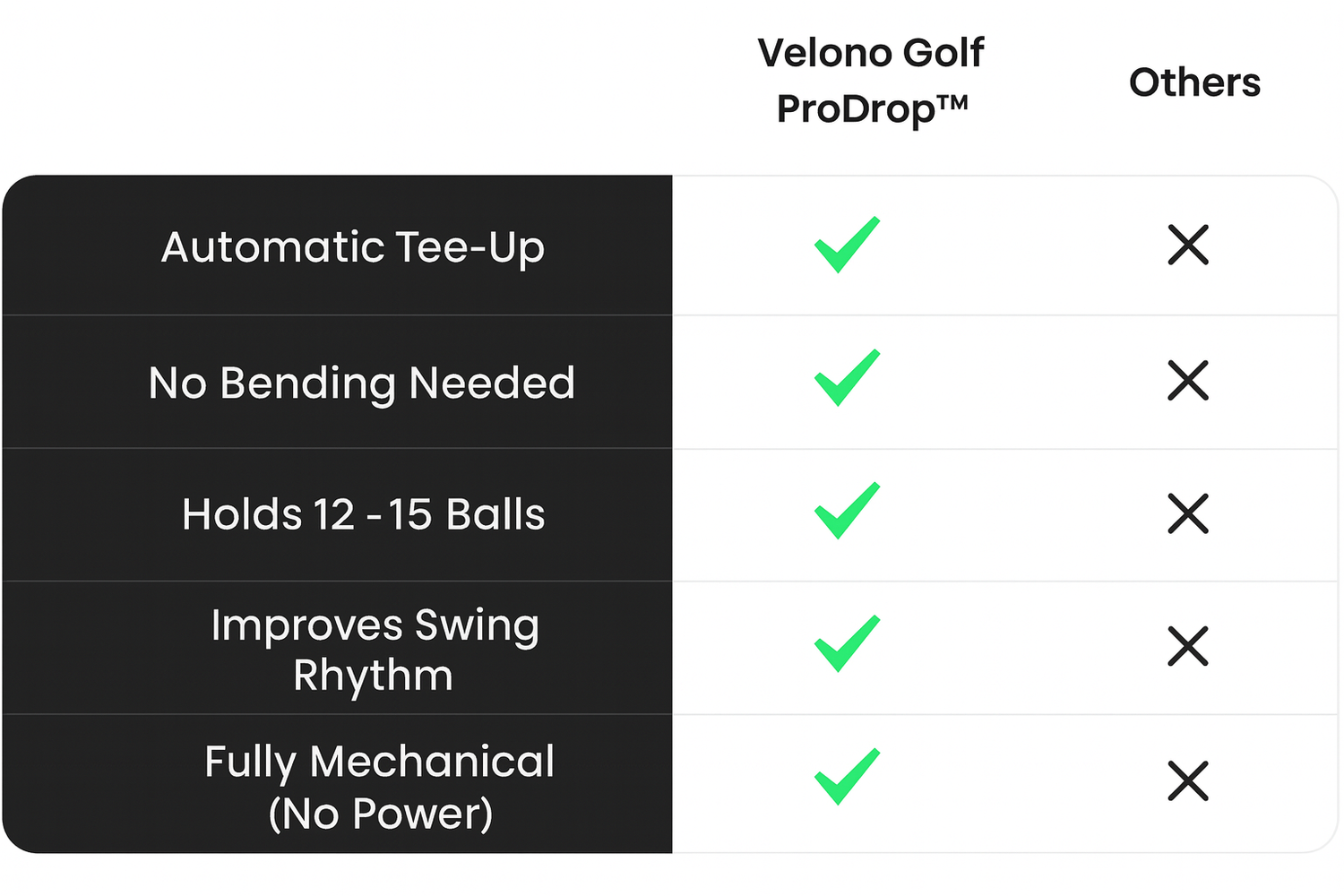Click the Velono Golf ProDrop™ column header

coord(871,81)
